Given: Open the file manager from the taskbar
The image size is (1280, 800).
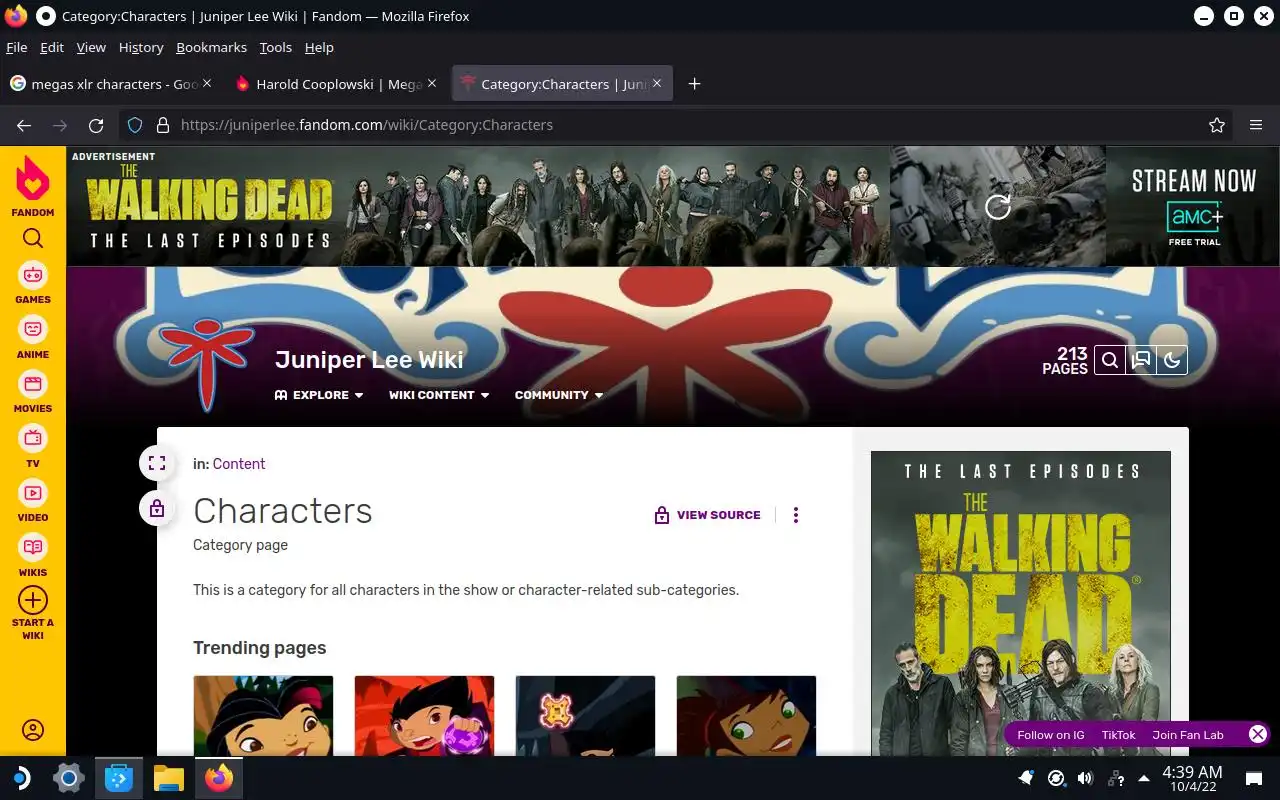Looking at the screenshot, I should 169,777.
